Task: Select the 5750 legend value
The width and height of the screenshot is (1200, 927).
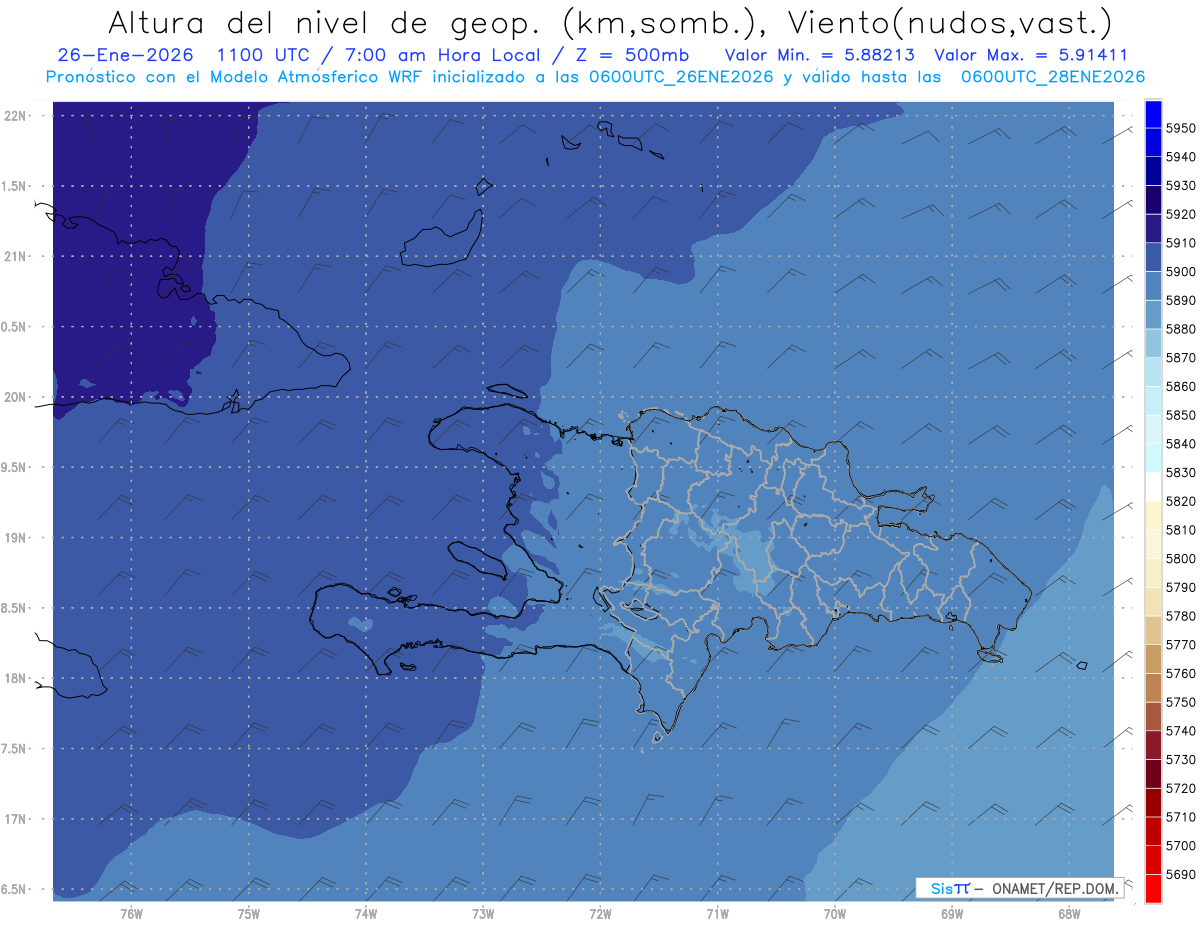Action: (1180, 703)
